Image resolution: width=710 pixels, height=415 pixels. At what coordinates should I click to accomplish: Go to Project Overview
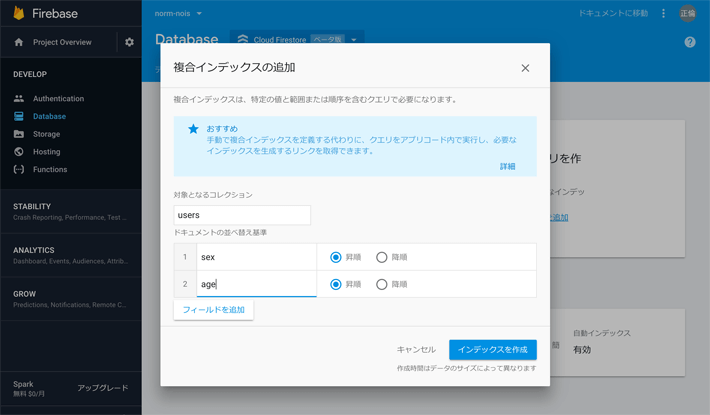click(x=61, y=43)
